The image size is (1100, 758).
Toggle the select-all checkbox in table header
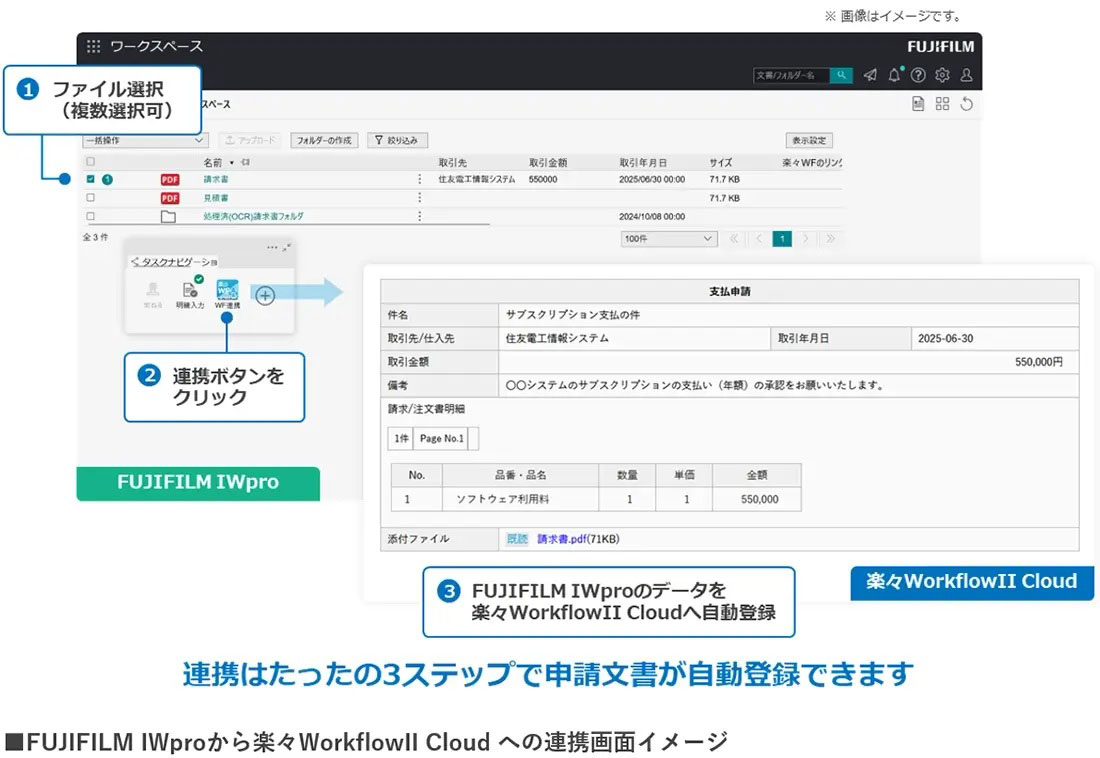(x=90, y=162)
